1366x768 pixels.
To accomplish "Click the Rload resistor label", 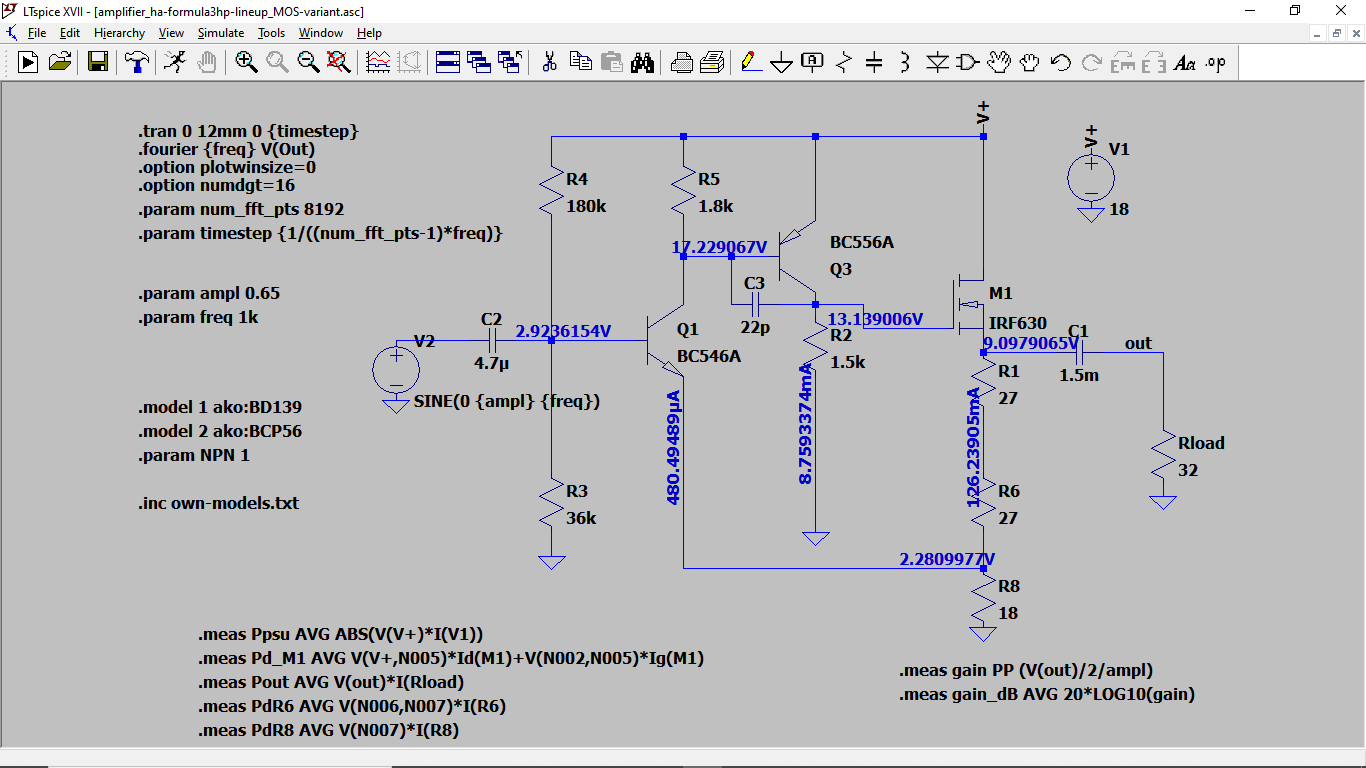I will [1201, 443].
